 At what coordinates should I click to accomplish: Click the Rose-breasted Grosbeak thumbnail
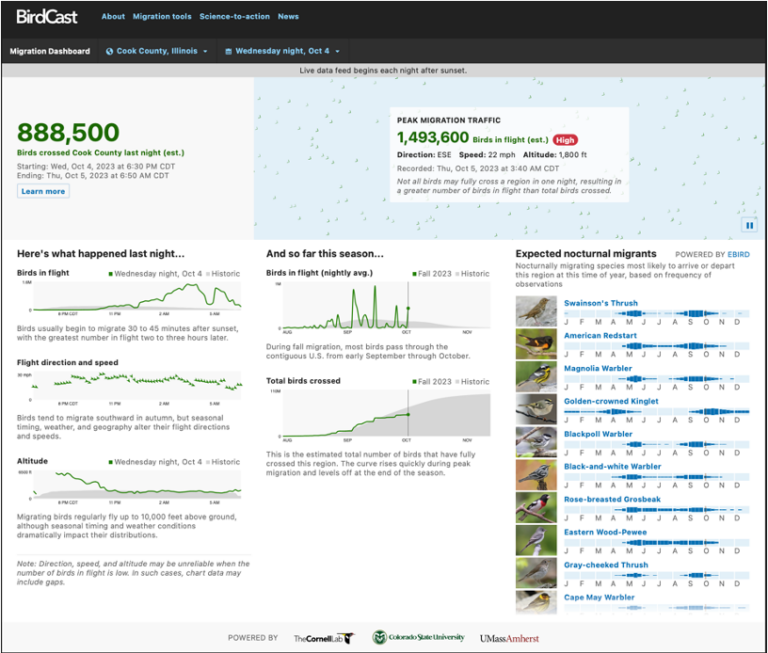[x=536, y=507]
